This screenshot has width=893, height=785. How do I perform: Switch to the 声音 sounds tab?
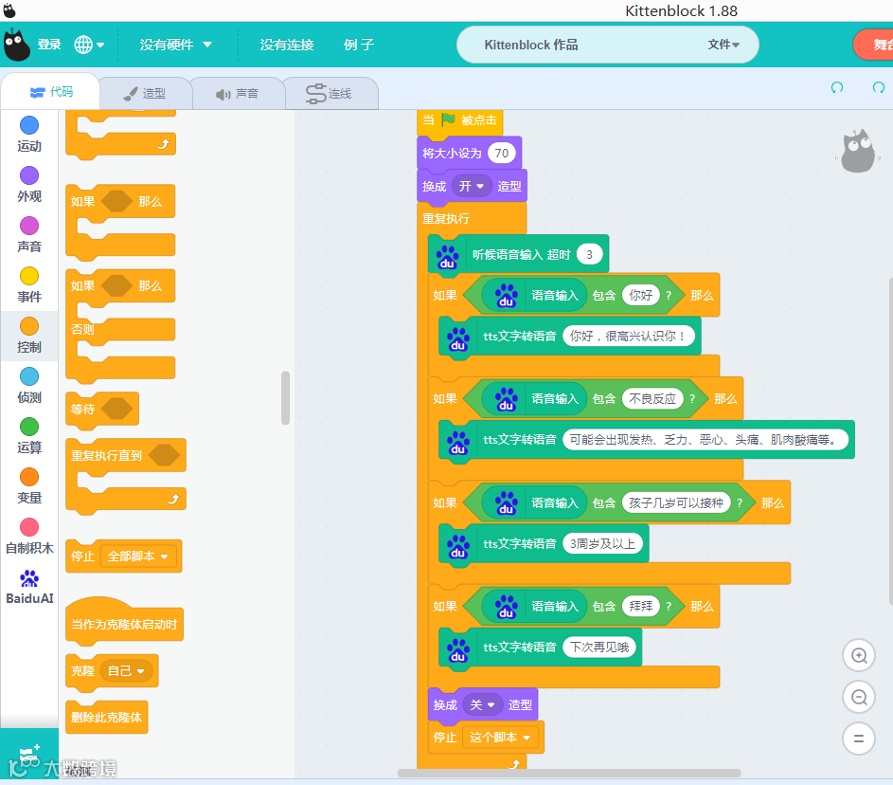coord(237,93)
